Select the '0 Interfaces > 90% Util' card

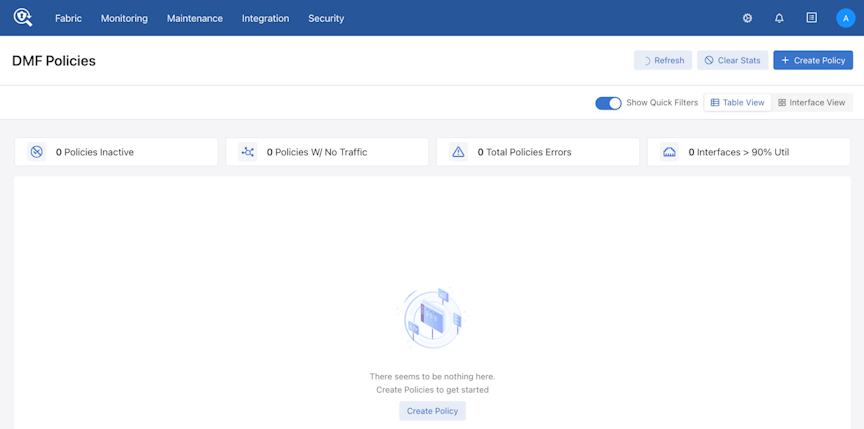pos(749,152)
